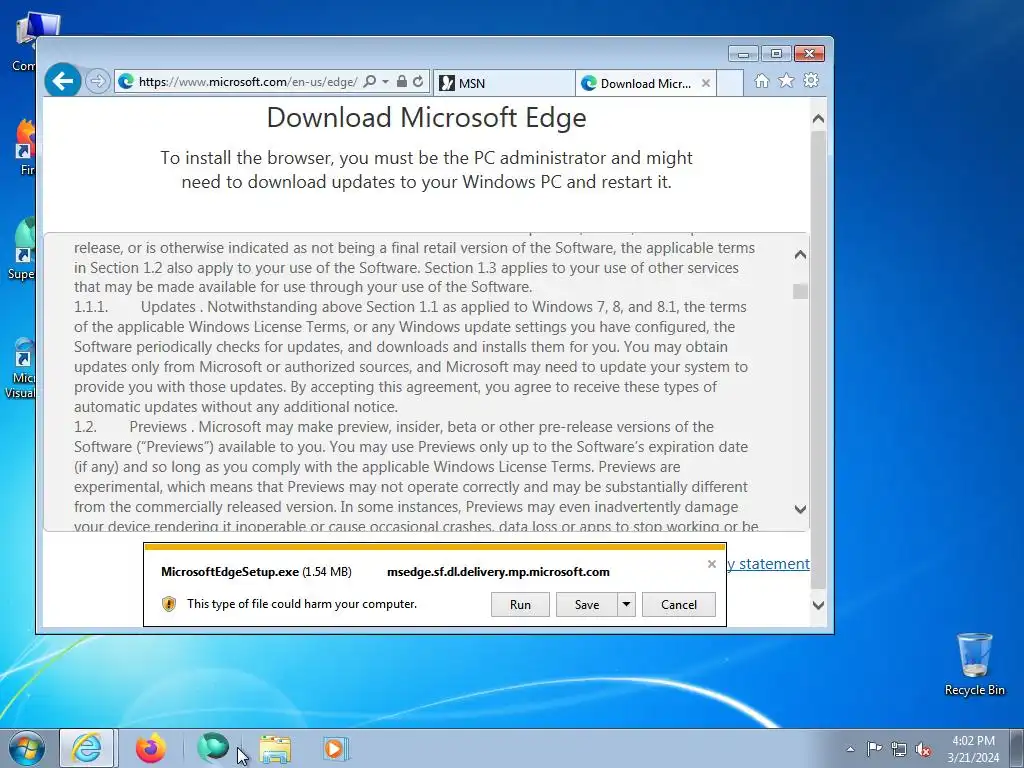Open the Windows Start menu
1024x768 pixels.
tap(27, 748)
